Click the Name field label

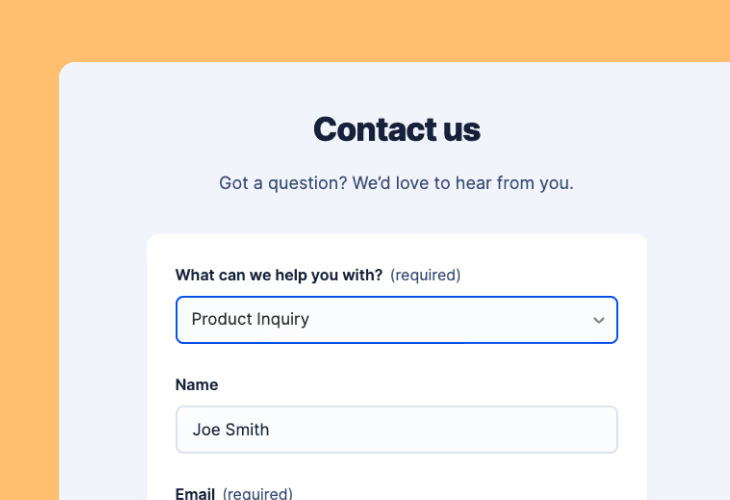click(x=196, y=385)
